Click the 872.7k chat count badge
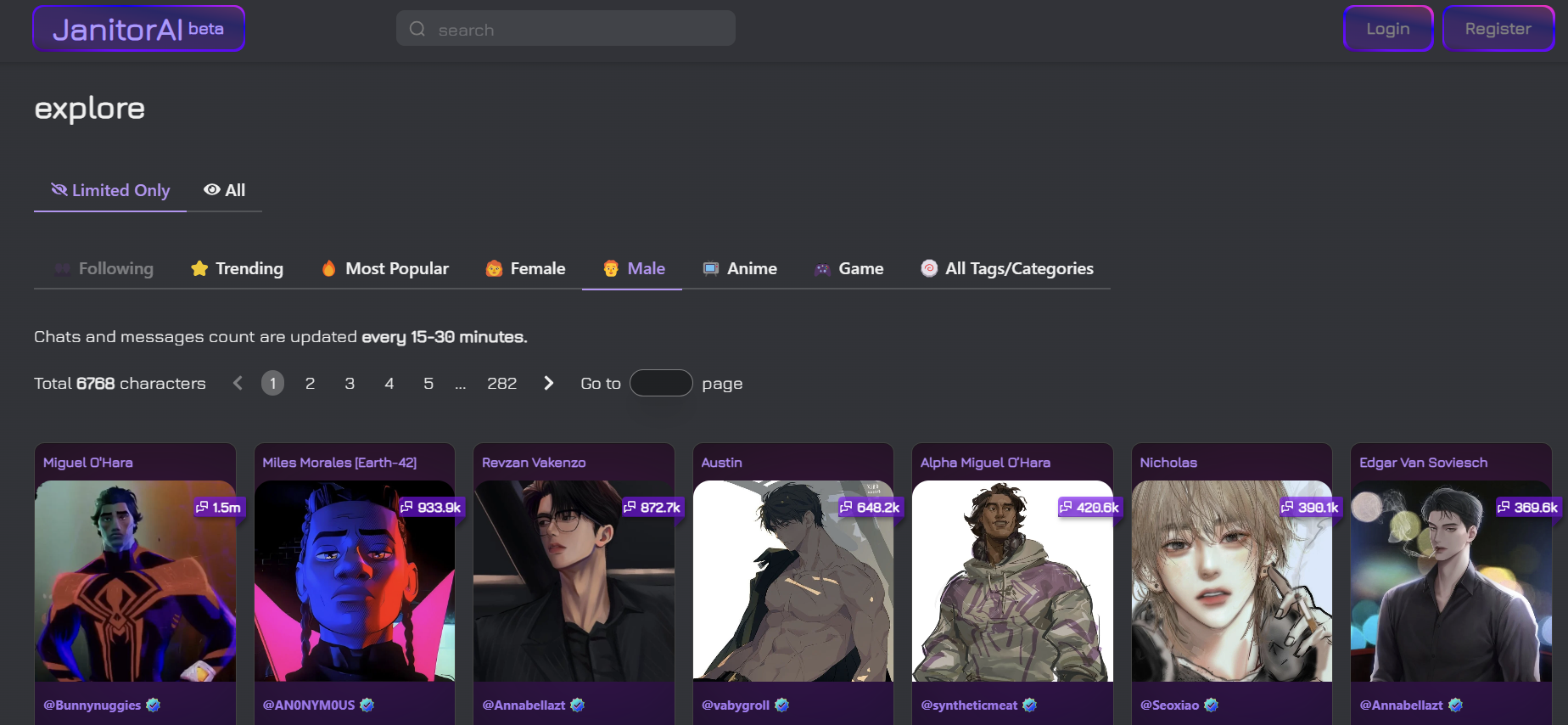The width and height of the screenshot is (1568, 725). (652, 508)
